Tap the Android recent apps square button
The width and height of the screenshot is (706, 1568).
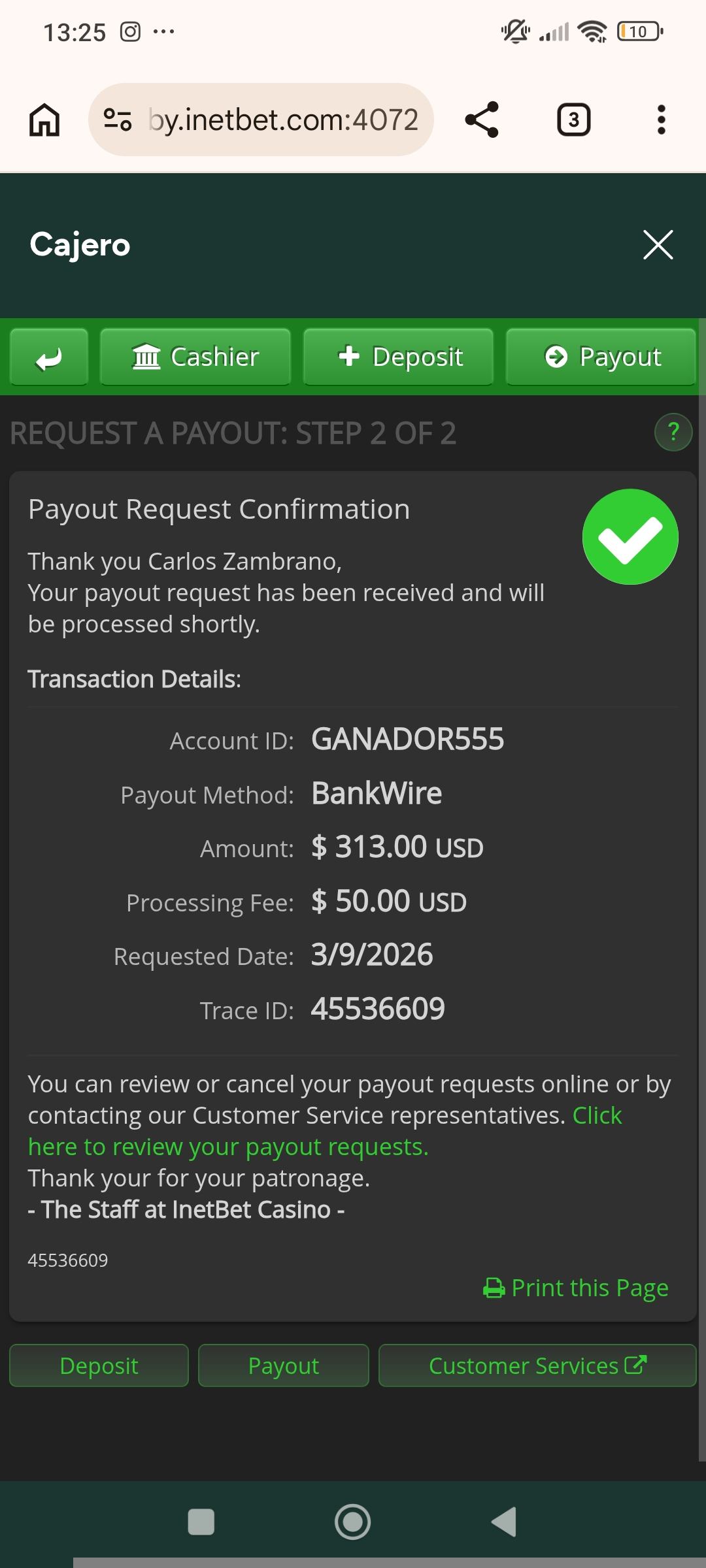point(201,1522)
